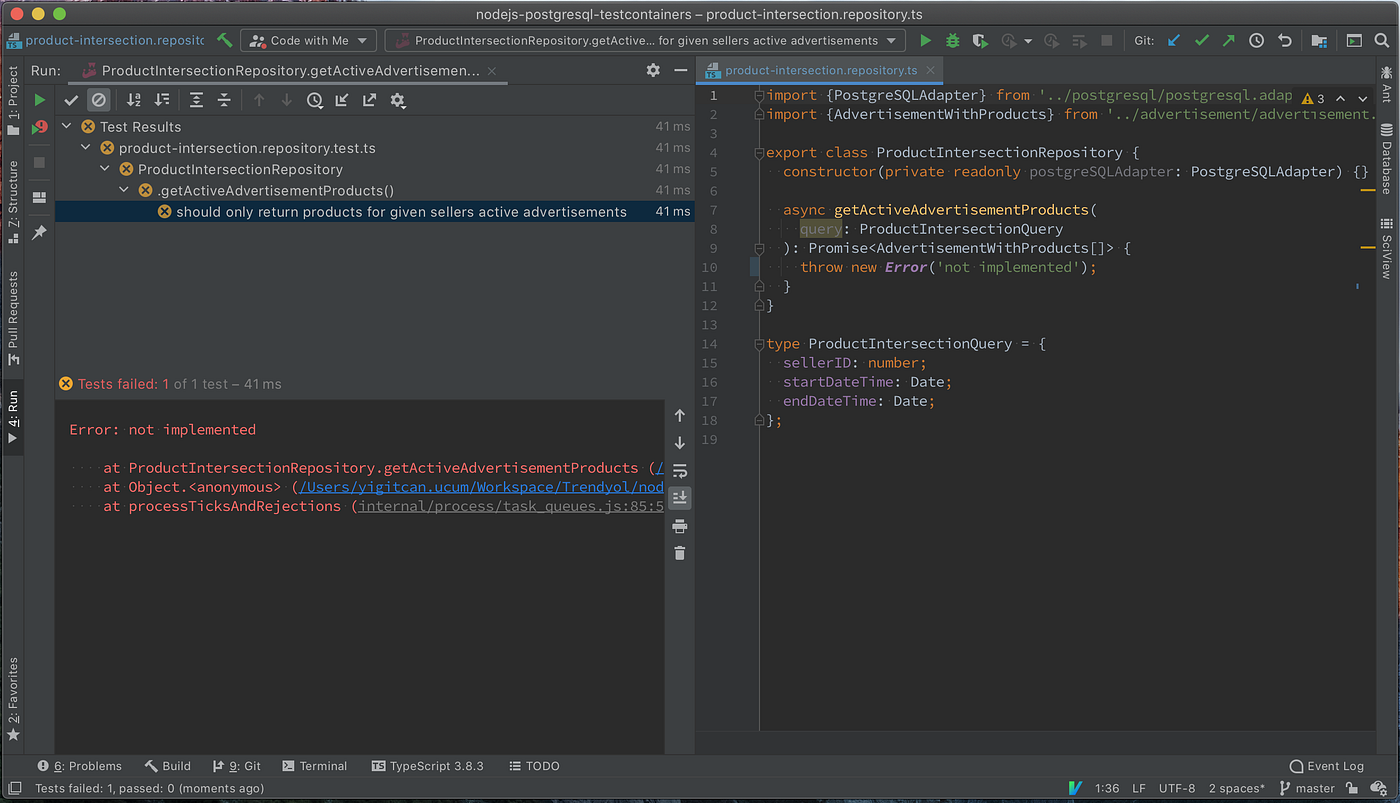Clear console output with trash icon
Viewport: 1400px width, 803px height.
pyautogui.click(x=680, y=553)
